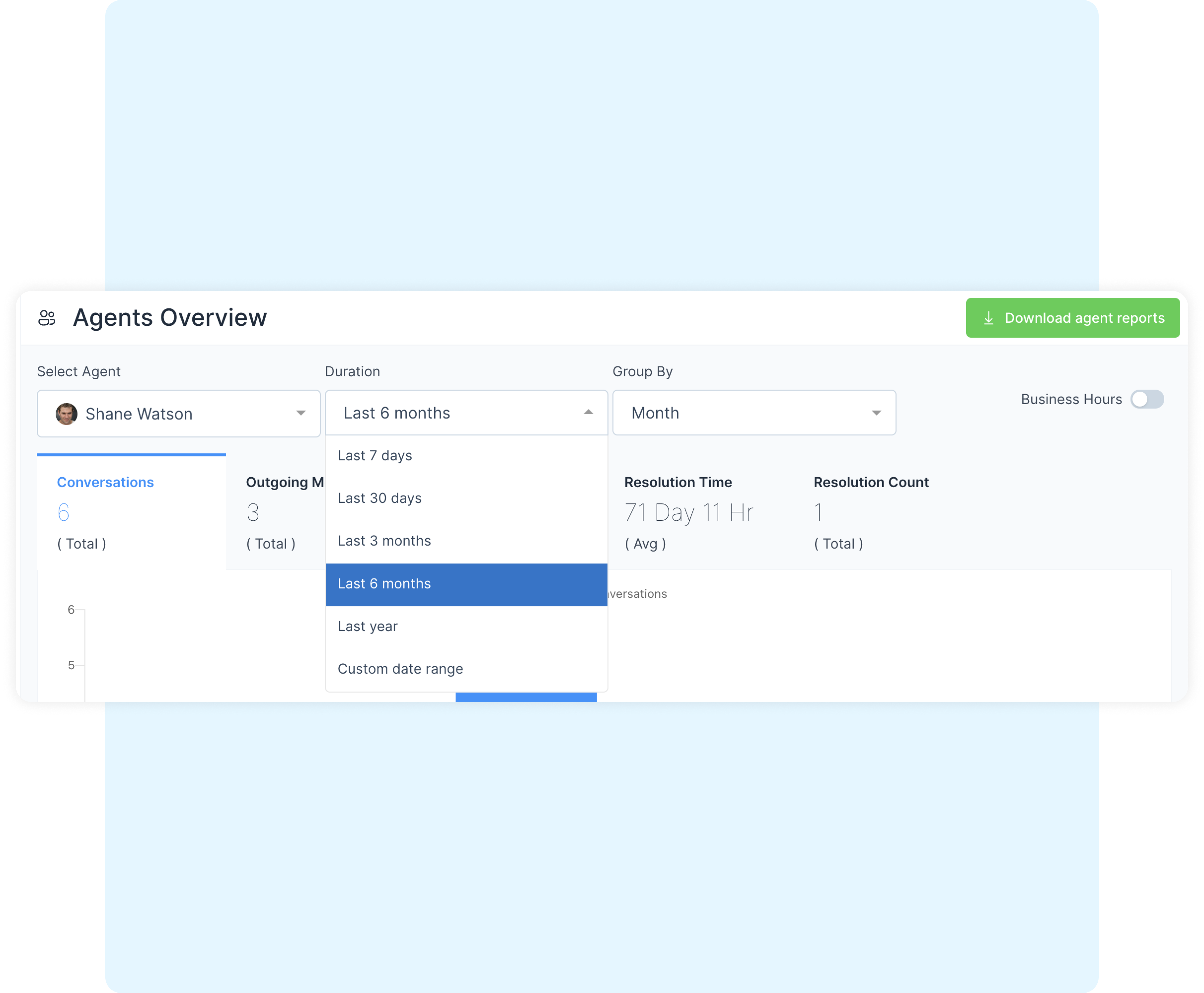The width and height of the screenshot is (1204, 993).
Task: Click the blue chart bar
Action: tap(526, 697)
